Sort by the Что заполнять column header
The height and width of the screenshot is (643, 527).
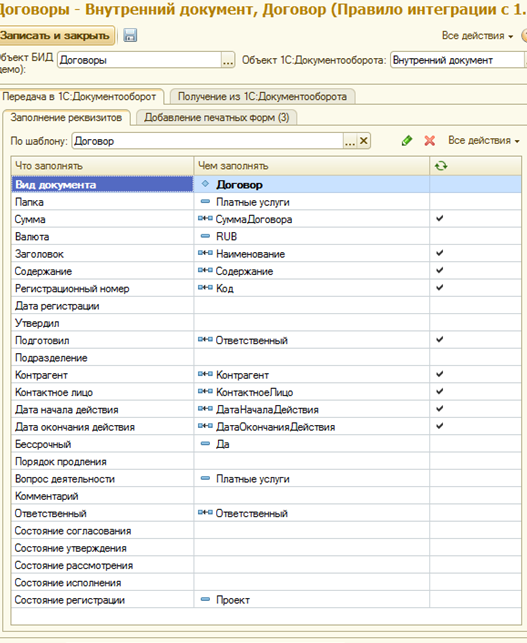[x=102, y=166]
